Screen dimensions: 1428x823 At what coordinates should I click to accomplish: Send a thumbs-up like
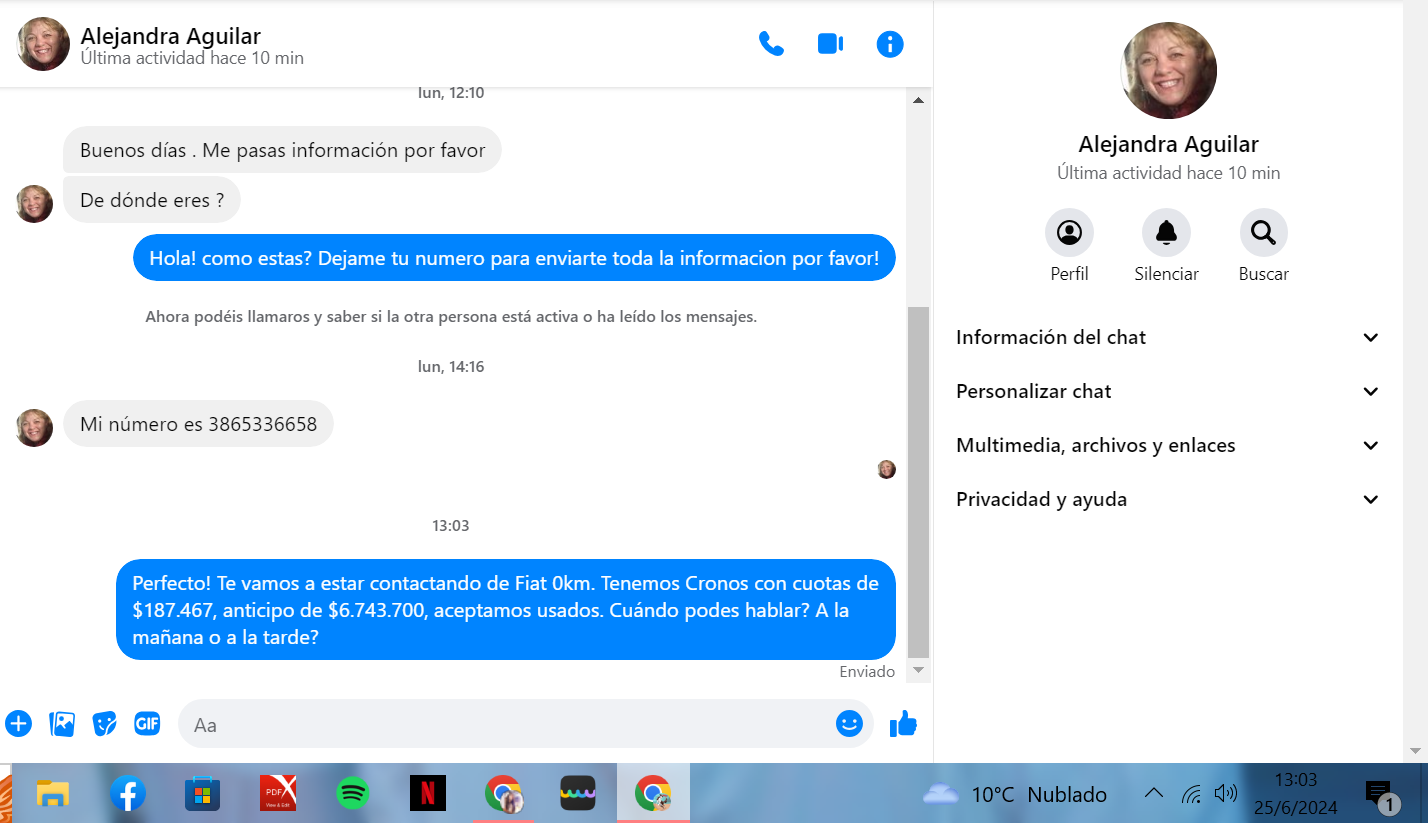[903, 723]
